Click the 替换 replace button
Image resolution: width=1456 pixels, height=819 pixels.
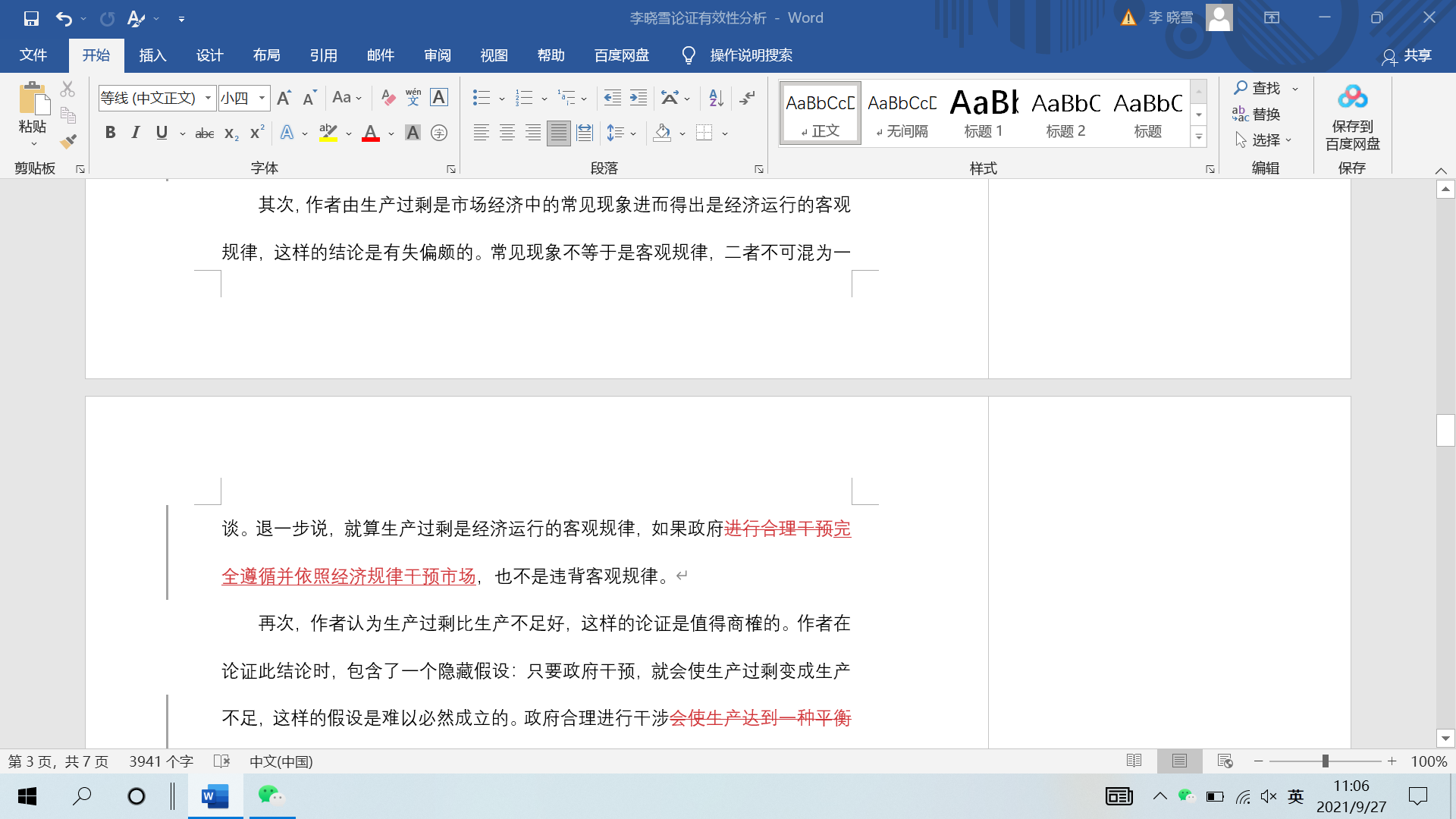point(1257,115)
